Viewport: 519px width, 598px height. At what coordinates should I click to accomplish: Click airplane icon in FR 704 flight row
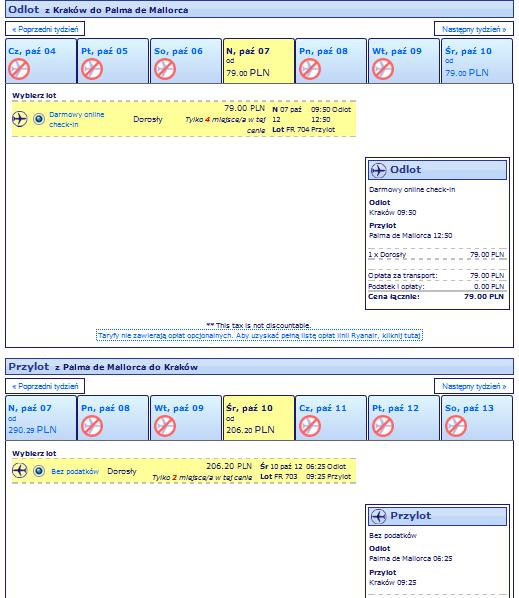[19, 119]
